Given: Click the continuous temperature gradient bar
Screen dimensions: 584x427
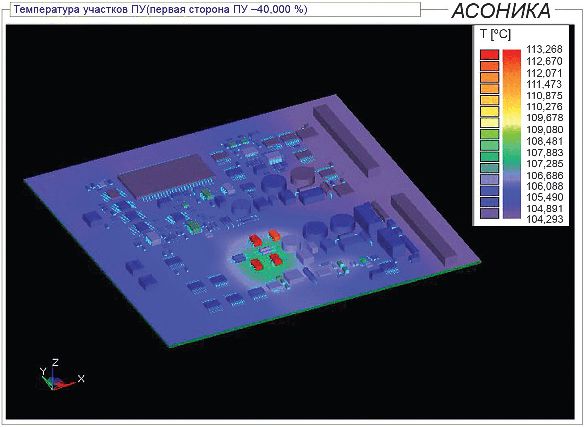Looking at the screenshot, I should coord(512,134).
